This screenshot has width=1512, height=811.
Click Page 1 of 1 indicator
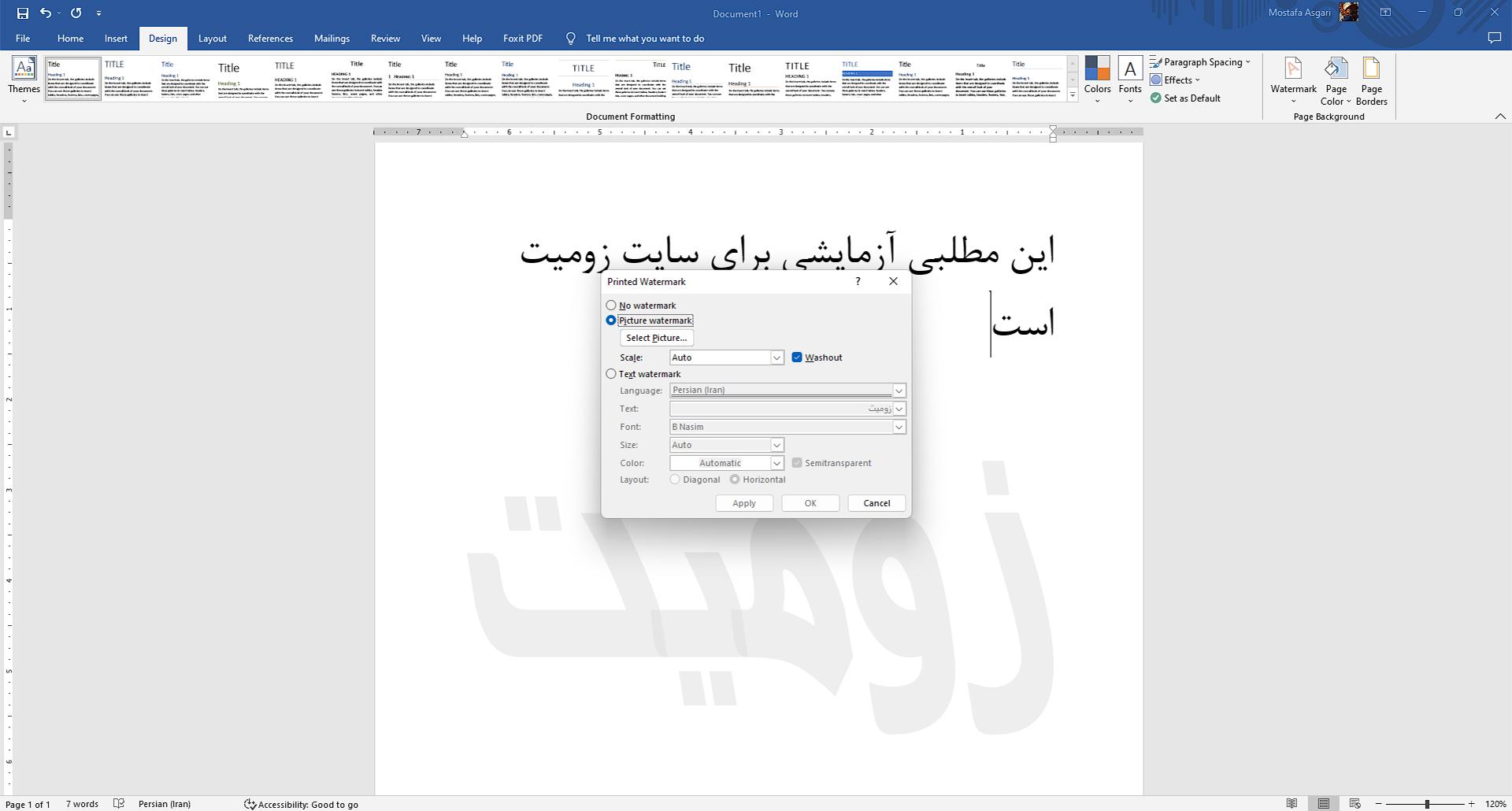pyautogui.click(x=28, y=804)
